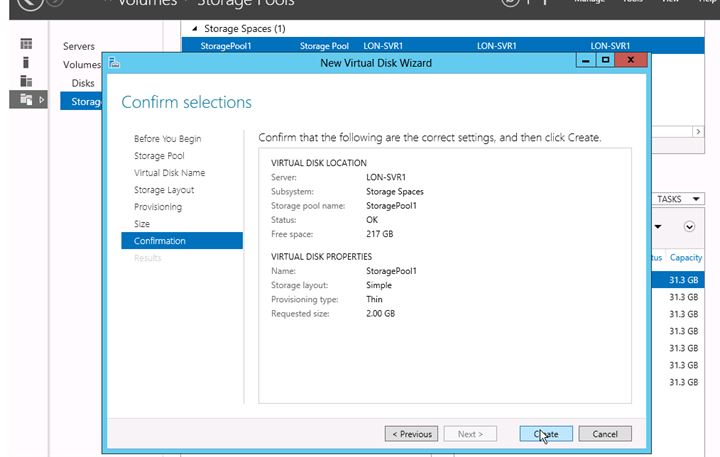Select the All Servers sidebar icon
Screen dimensions: 720x457
[27, 81]
